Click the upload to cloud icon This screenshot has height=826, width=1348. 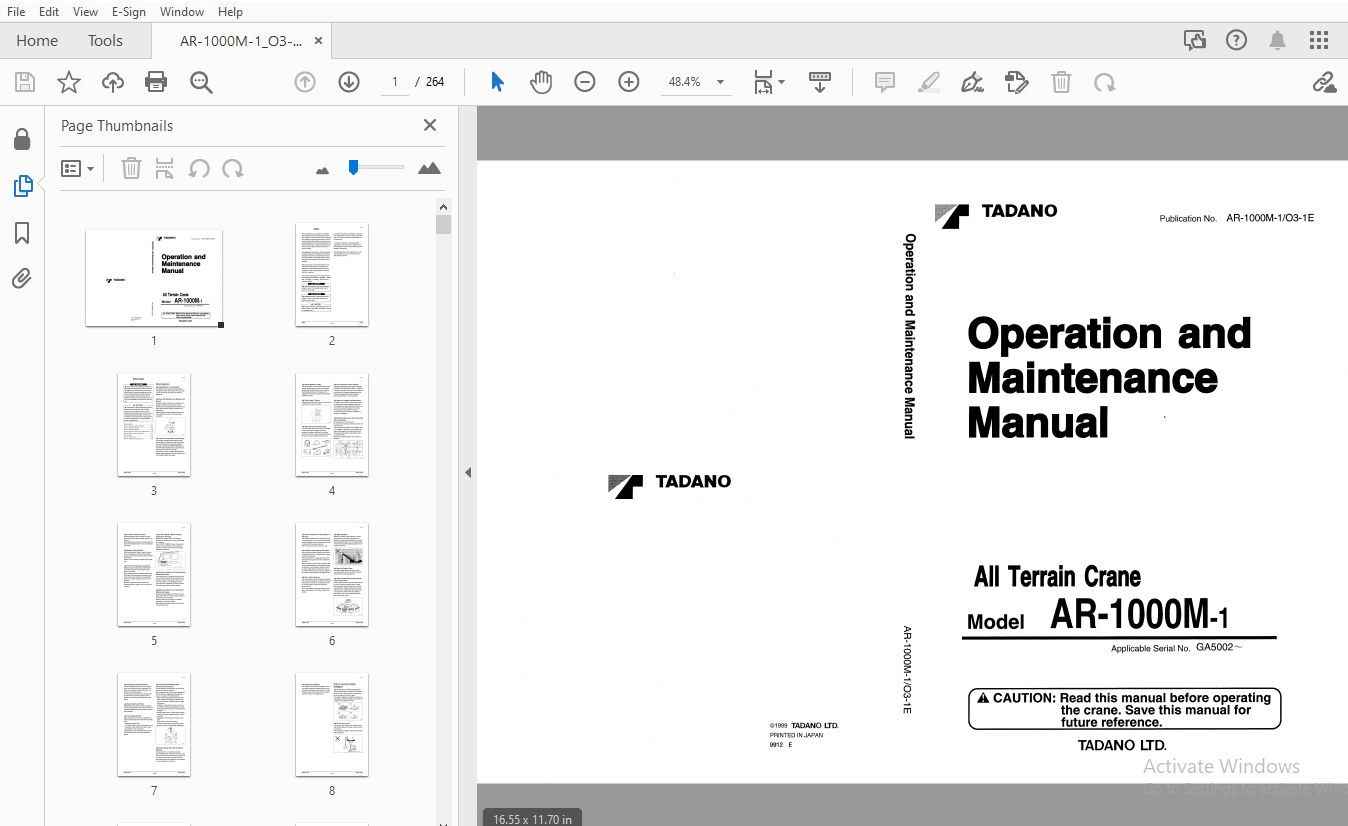coord(113,82)
